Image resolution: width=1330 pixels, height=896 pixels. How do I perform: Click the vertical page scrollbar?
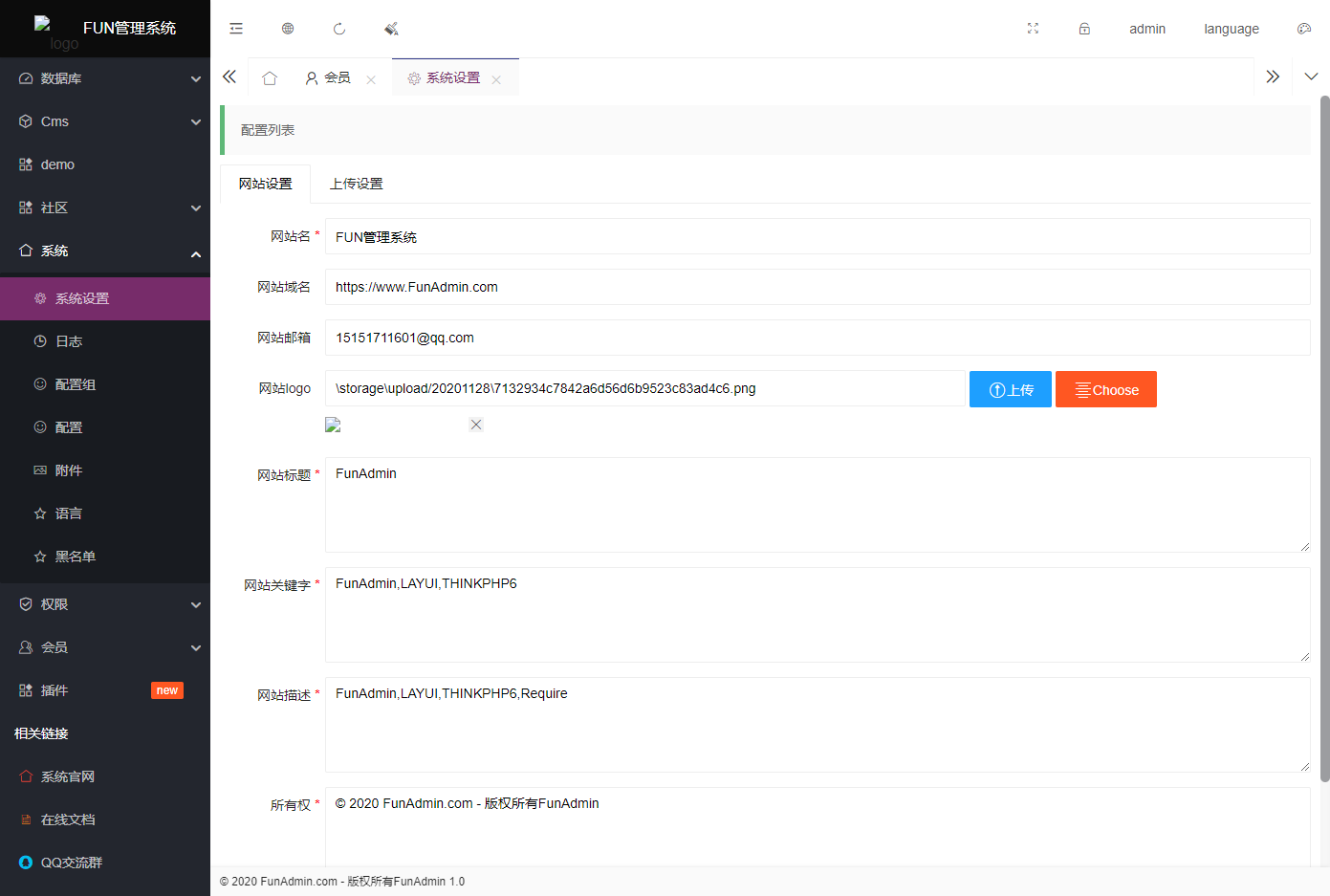point(1324,440)
